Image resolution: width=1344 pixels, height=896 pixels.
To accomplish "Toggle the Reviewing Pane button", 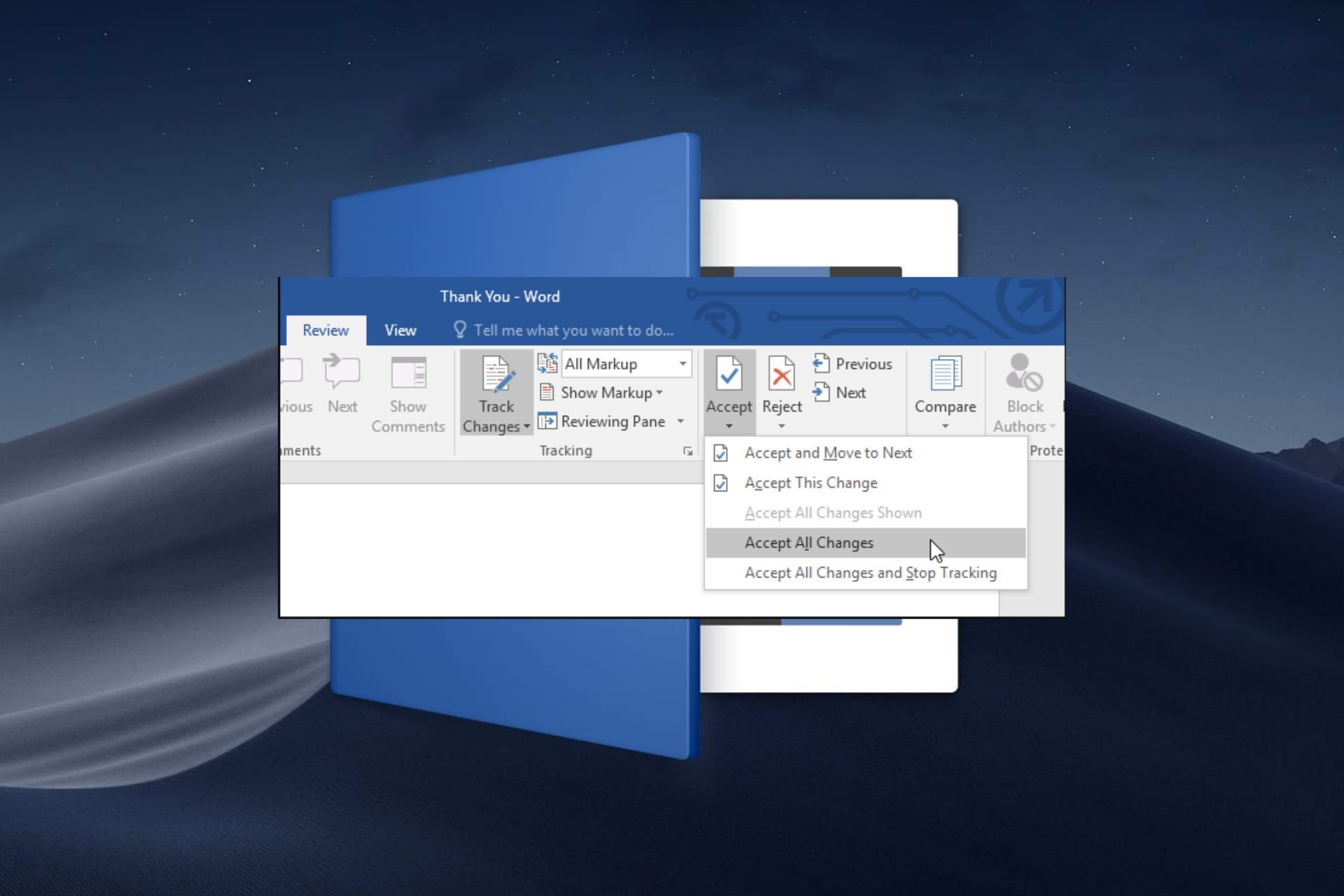I will (602, 421).
